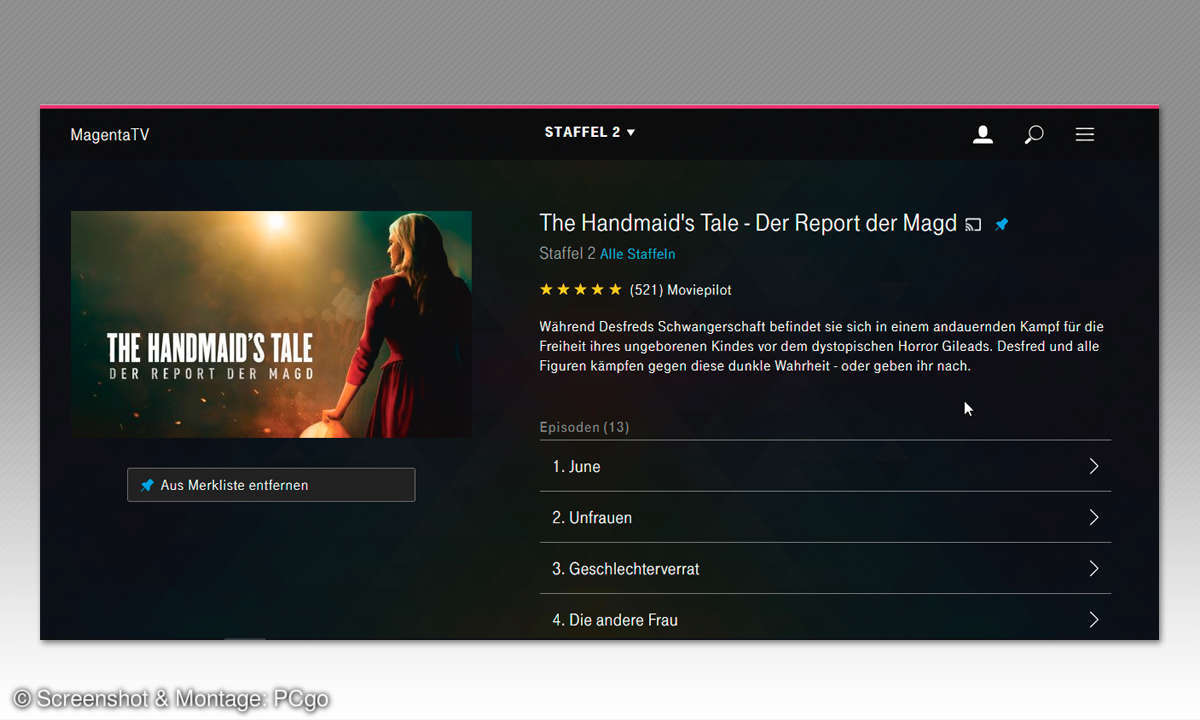Click The Handmaid's Tale poster thumbnail
The height and width of the screenshot is (720, 1200).
(x=271, y=324)
